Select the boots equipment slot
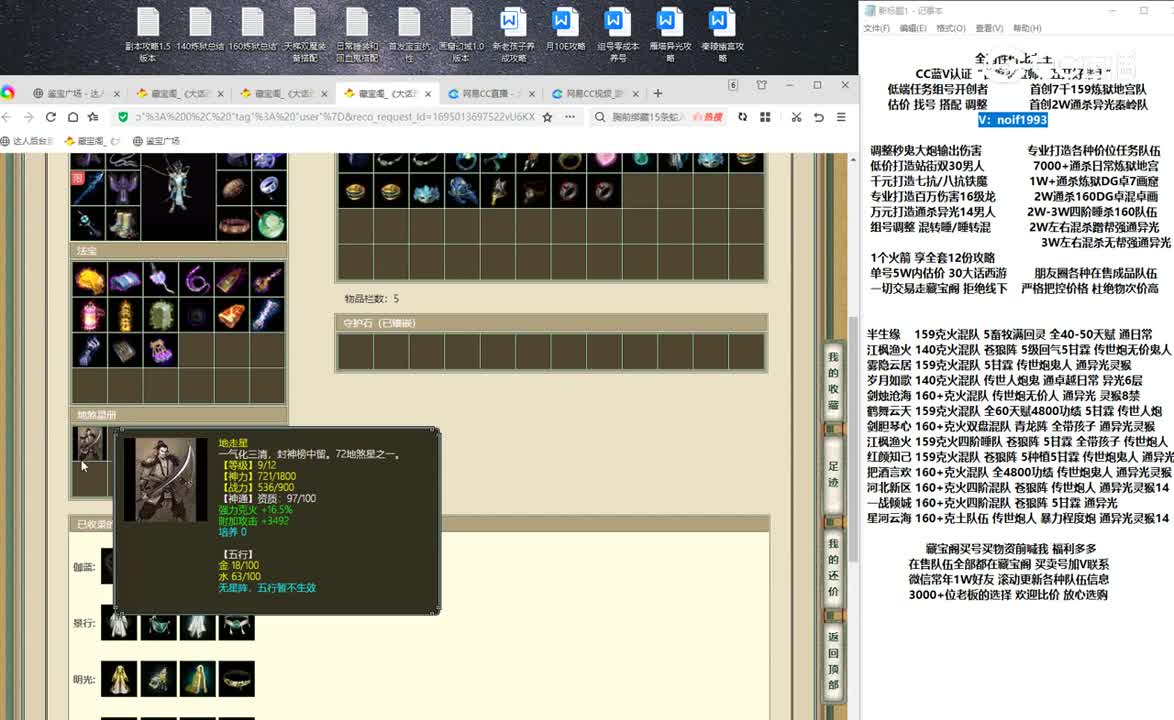 pos(122,223)
